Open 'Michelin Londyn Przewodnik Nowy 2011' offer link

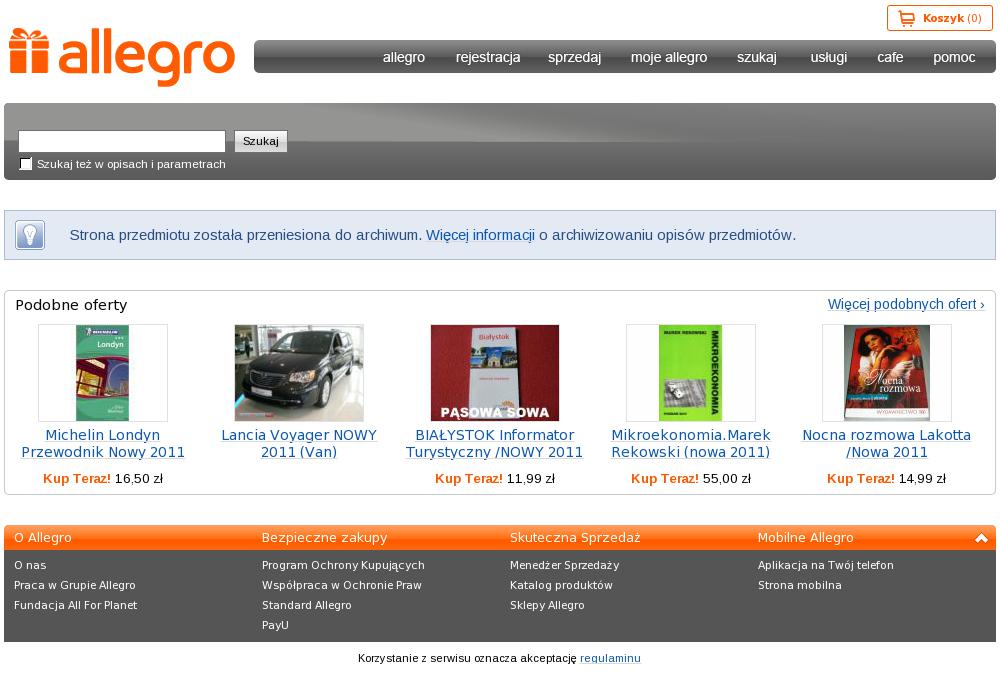(103, 443)
